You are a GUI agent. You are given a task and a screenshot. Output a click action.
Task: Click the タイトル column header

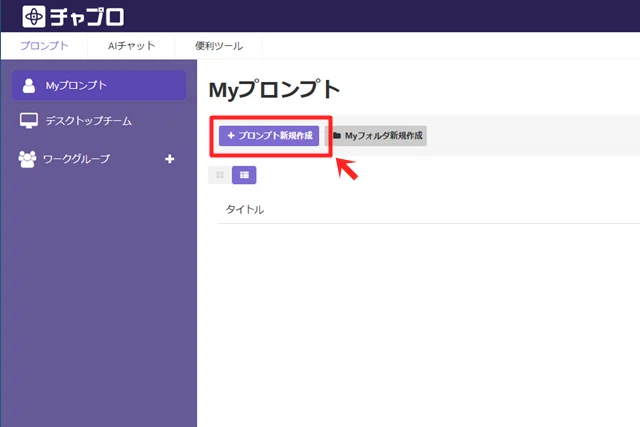pyautogui.click(x=245, y=210)
